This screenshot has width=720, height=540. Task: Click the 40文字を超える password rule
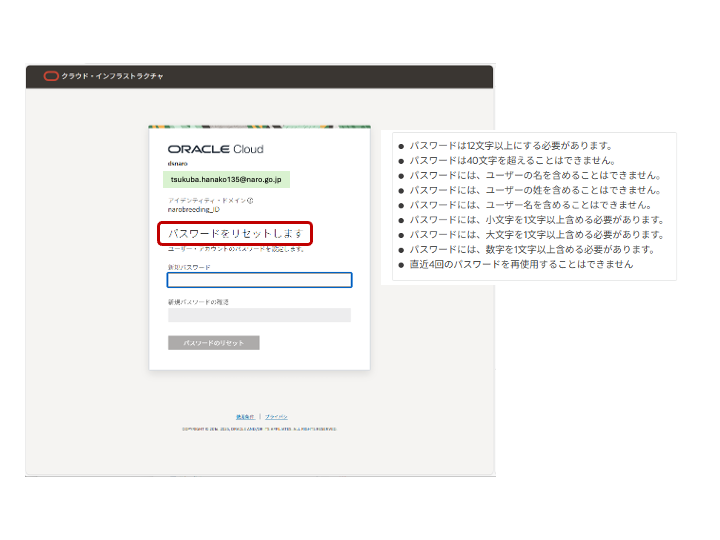point(512,160)
